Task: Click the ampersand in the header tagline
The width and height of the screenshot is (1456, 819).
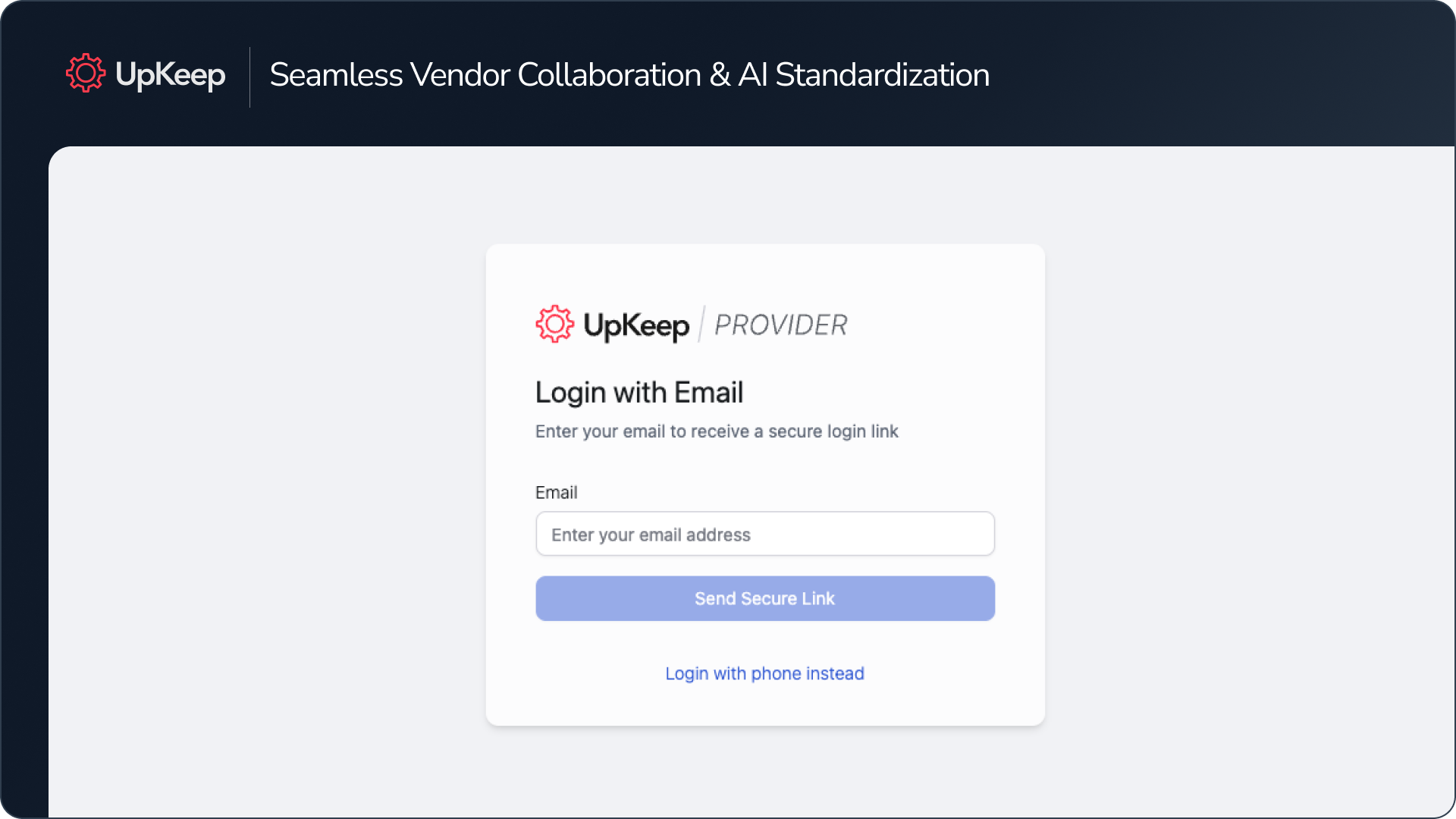Action: point(720,74)
